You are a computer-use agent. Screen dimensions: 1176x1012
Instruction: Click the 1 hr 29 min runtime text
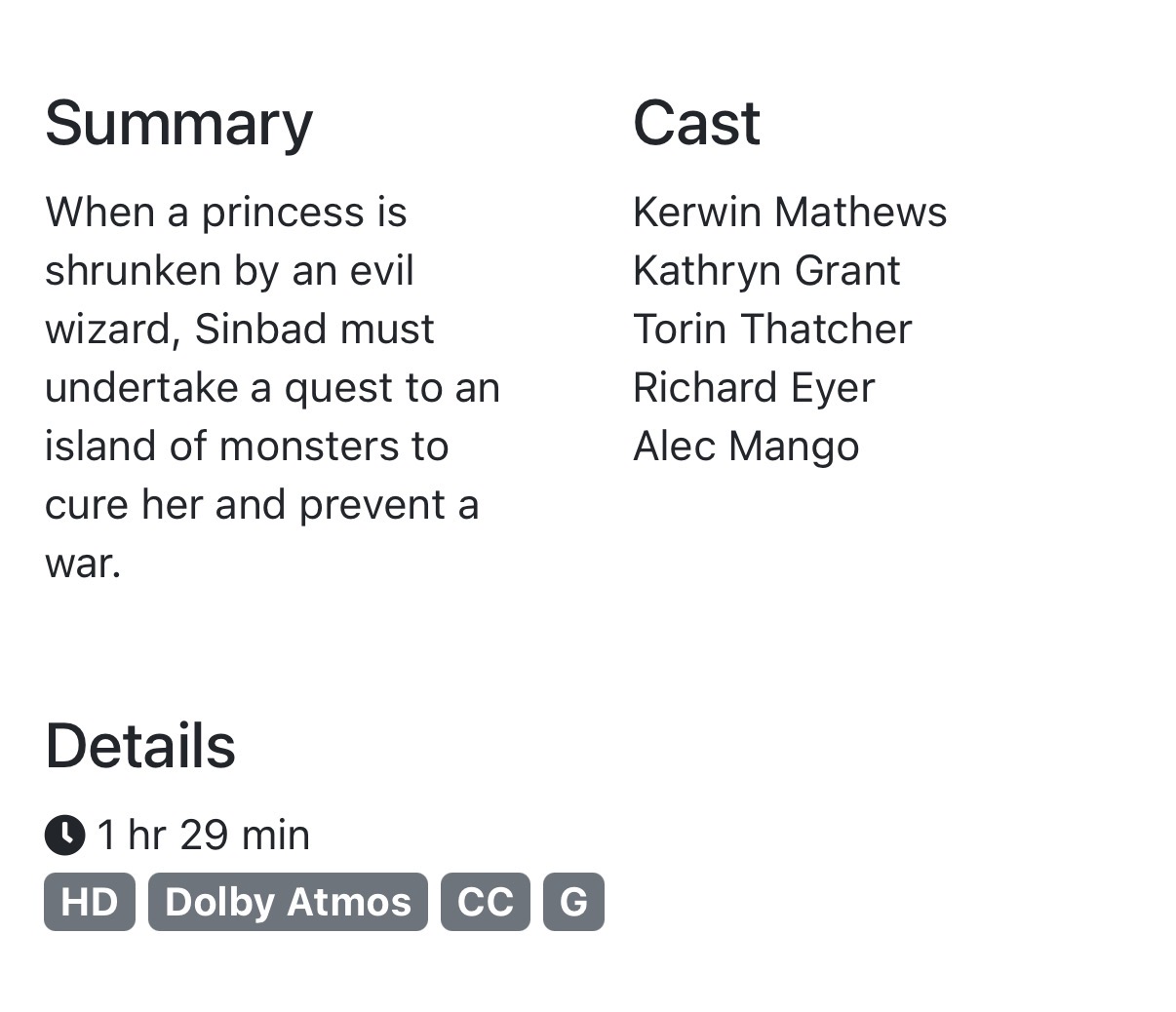point(203,836)
